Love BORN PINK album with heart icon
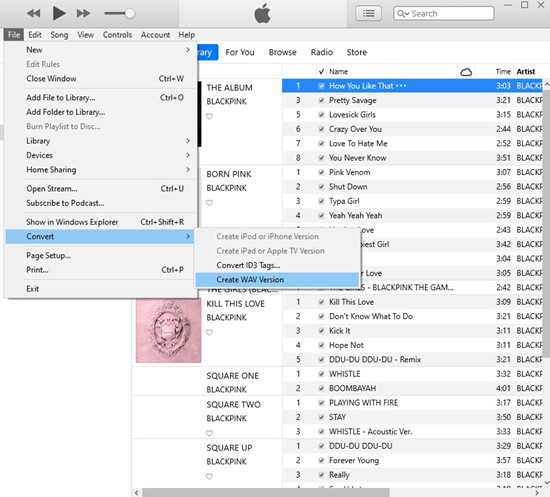Screen dimensions: 550x497 pos(209,202)
